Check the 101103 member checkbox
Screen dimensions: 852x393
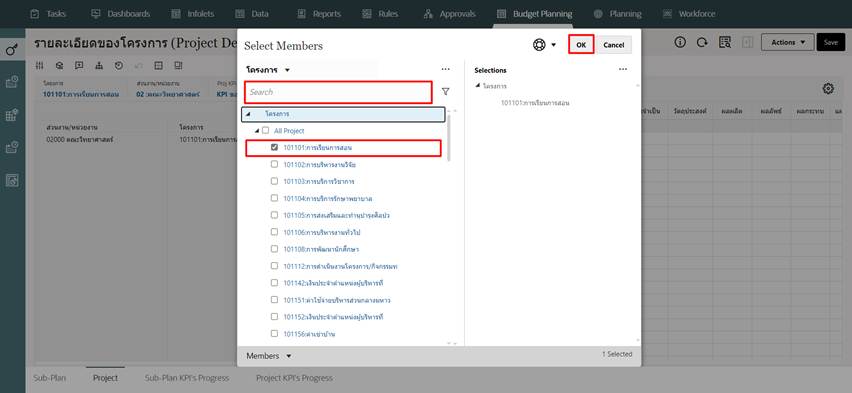click(x=274, y=181)
